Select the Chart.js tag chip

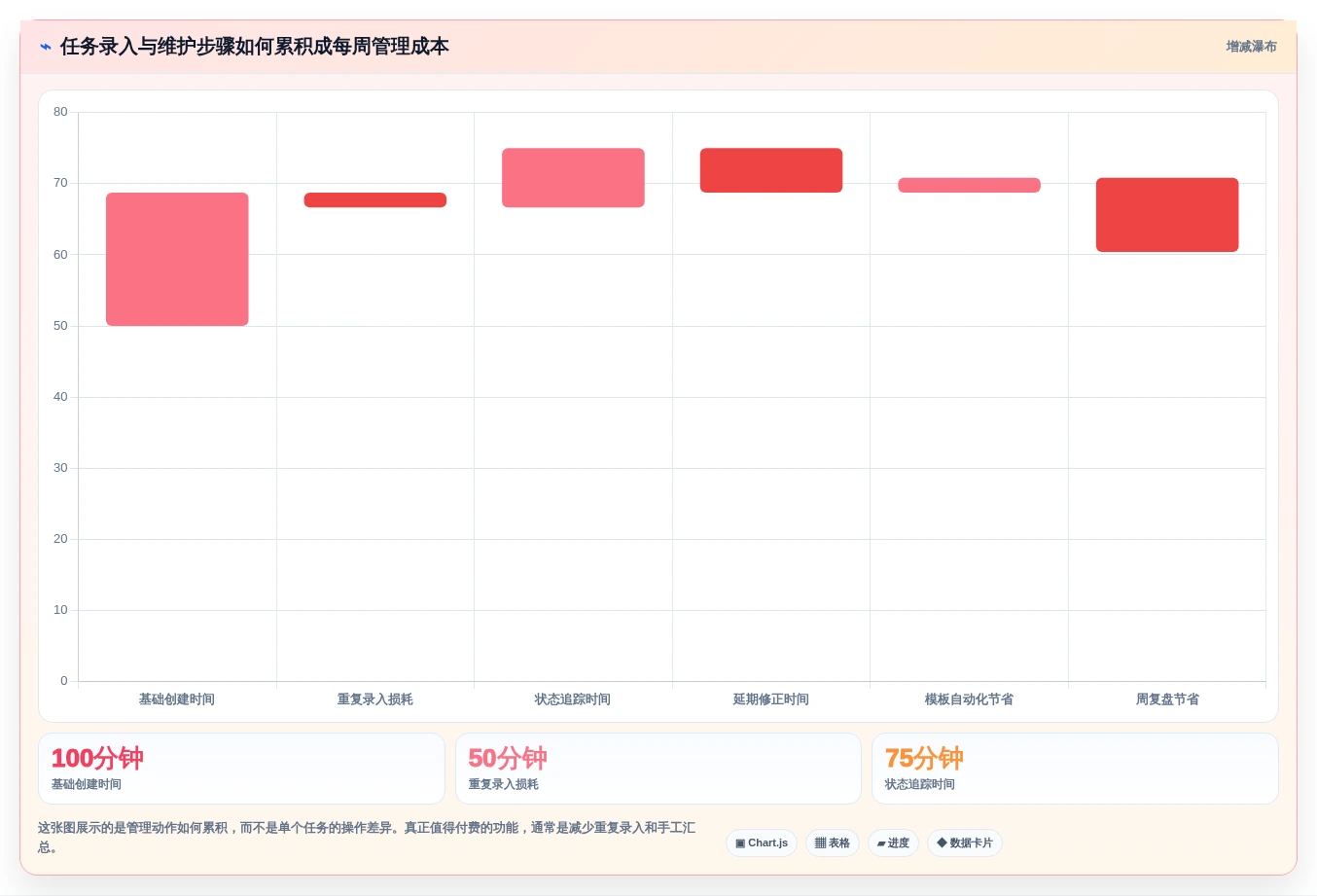tap(762, 842)
